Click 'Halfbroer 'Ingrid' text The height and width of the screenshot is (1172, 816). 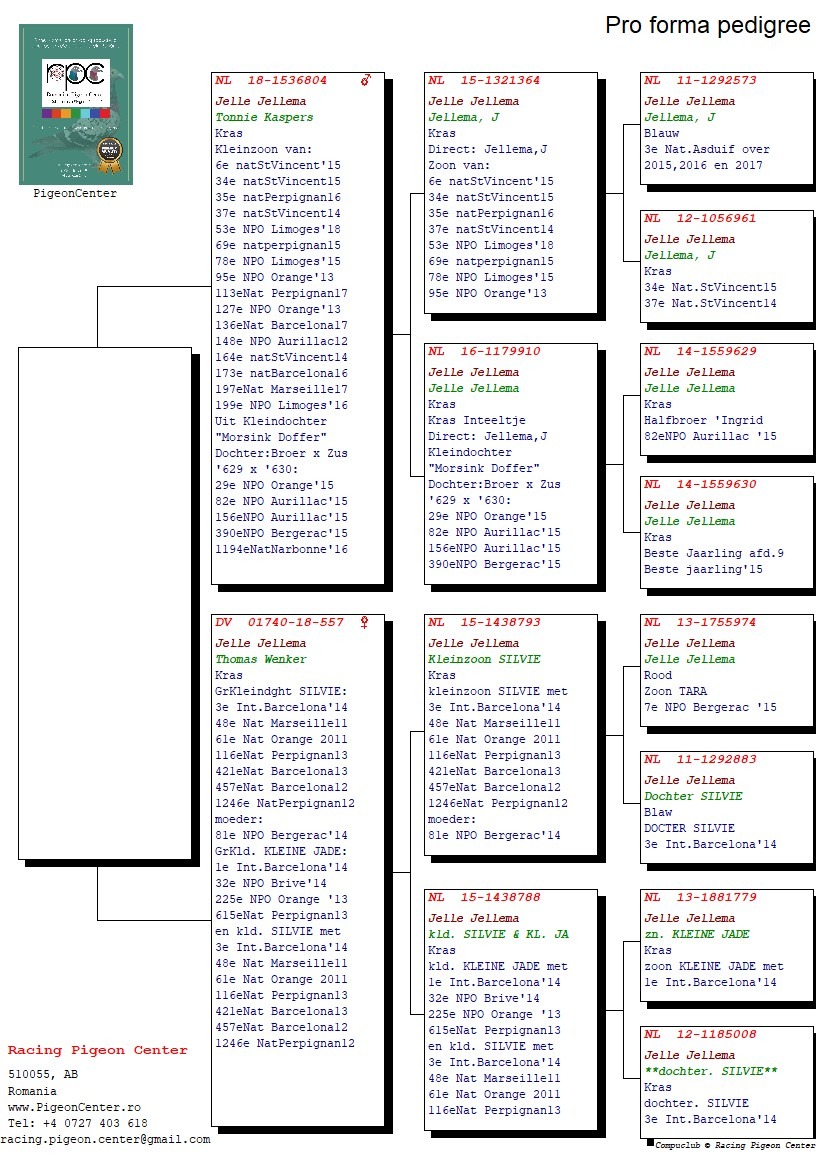pos(704,421)
